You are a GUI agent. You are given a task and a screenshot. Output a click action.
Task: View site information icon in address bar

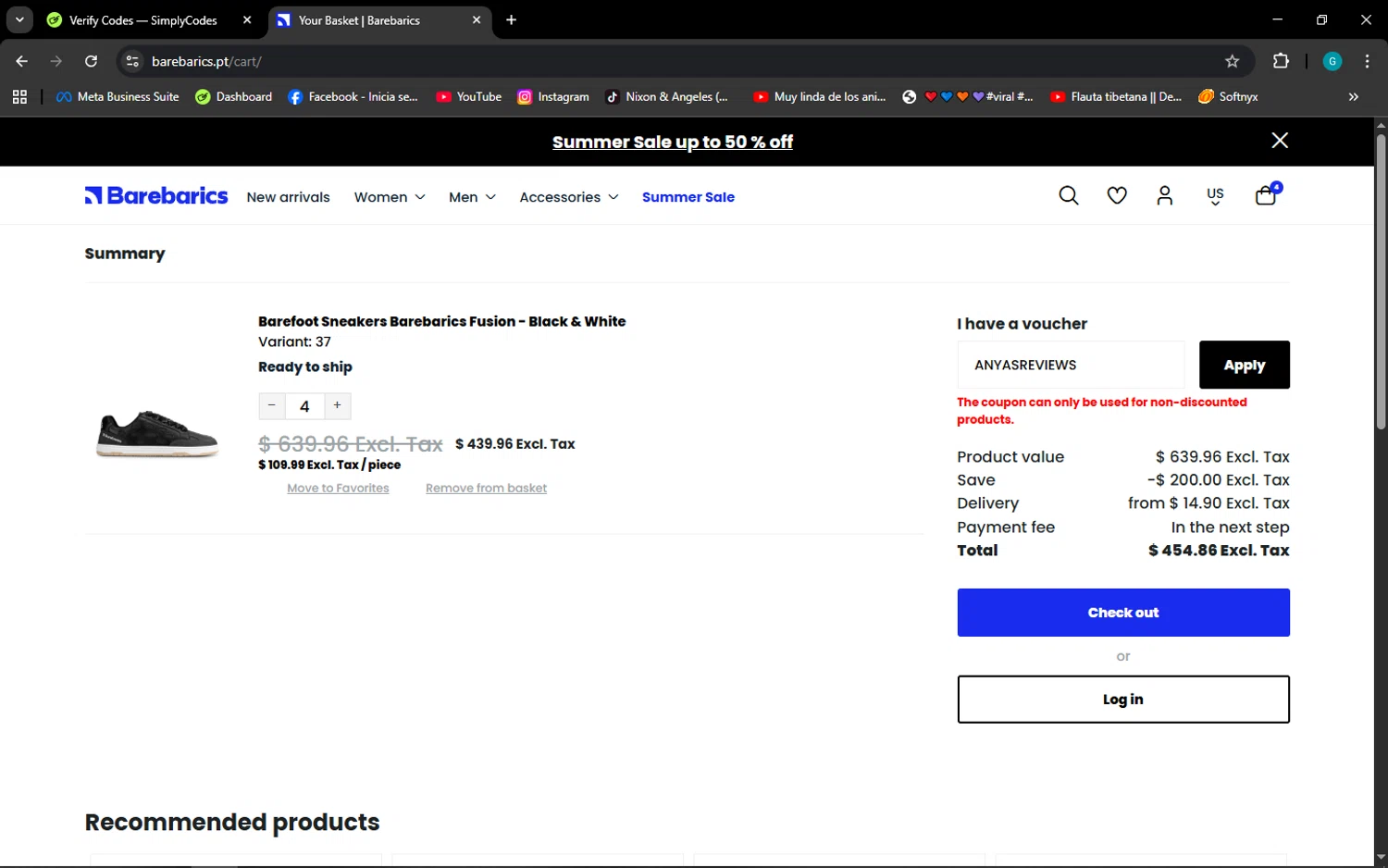[x=132, y=61]
